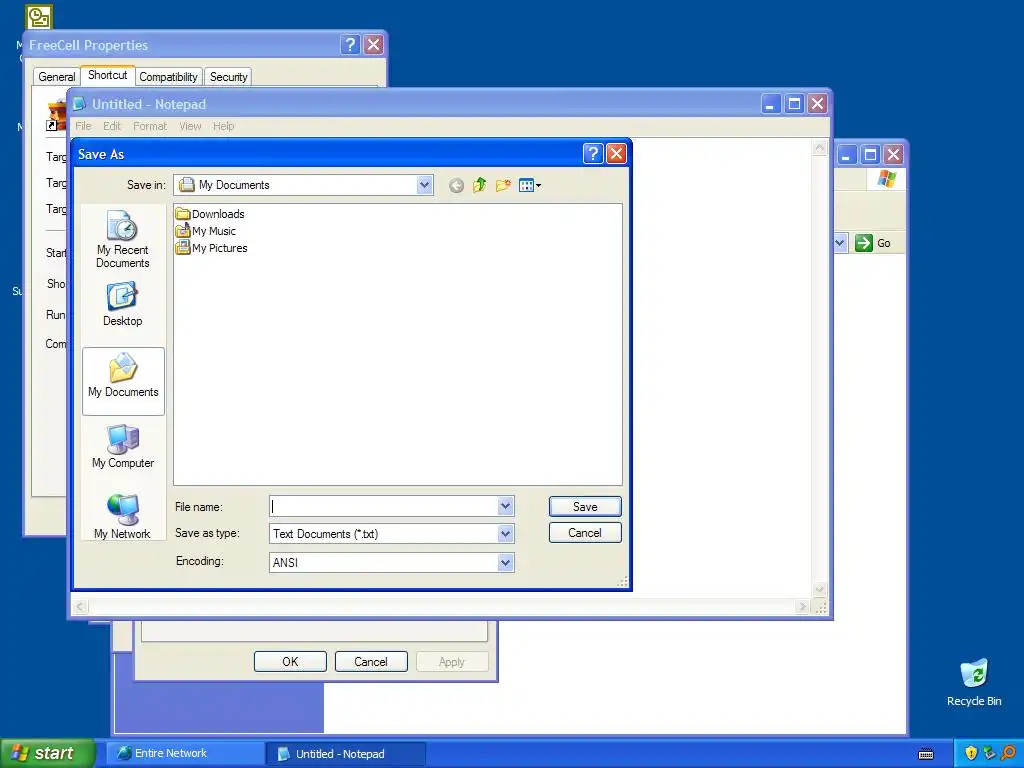Screen dimensions: 1024x768
Task: Open the Notepad Edit menu
Action: pyautogui.click(x=112, y=126)
